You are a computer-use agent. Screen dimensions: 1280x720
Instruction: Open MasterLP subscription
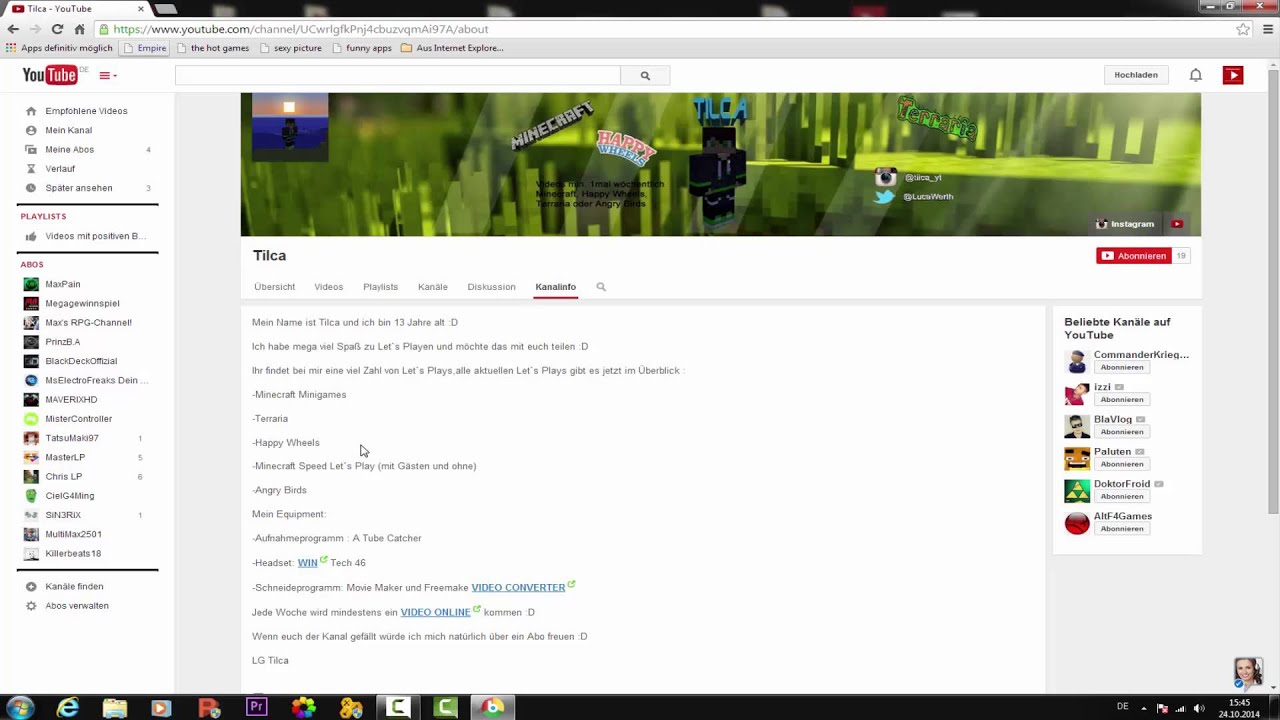(x=65, y=457)
